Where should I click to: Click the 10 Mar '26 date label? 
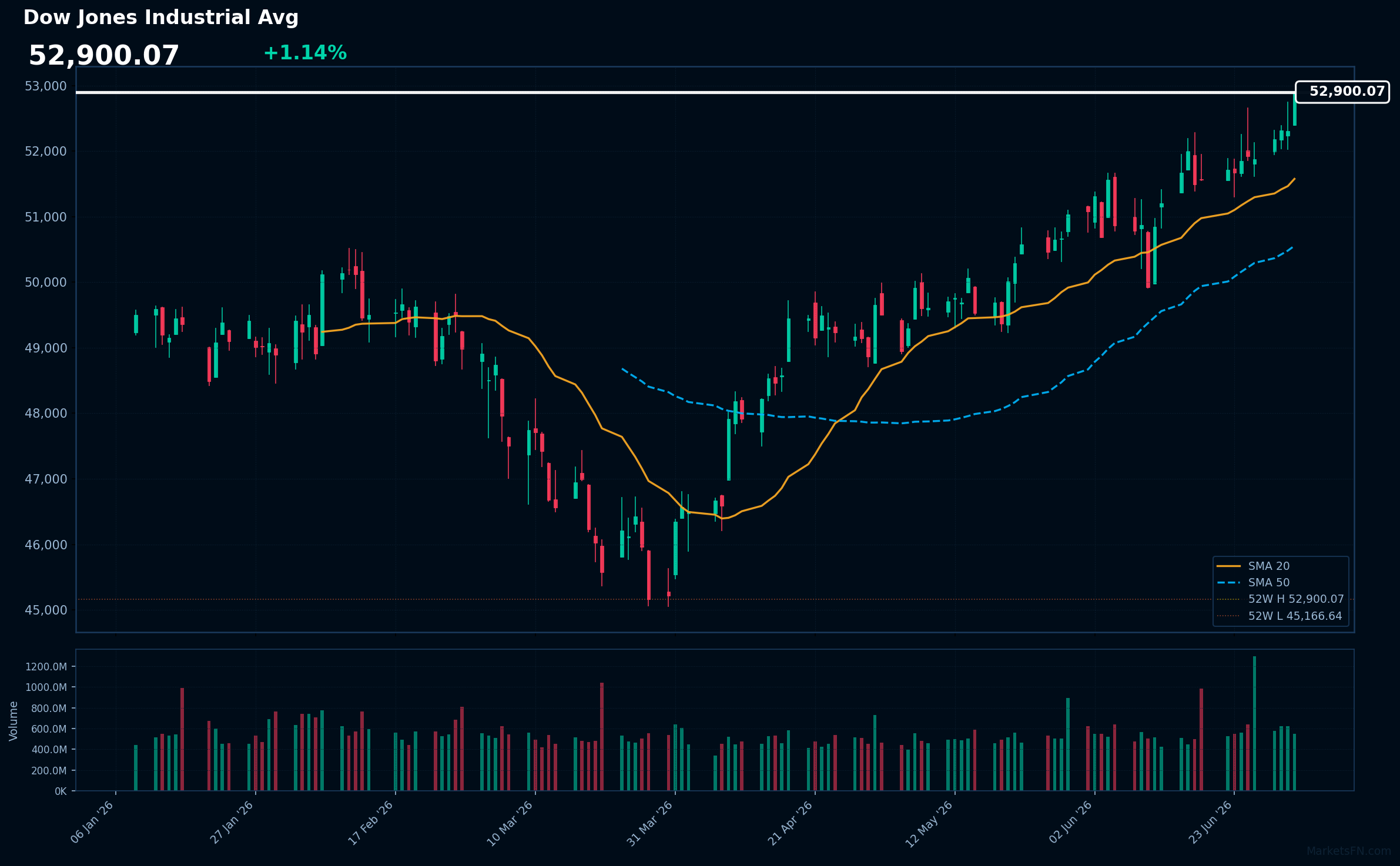pos(510,823)
